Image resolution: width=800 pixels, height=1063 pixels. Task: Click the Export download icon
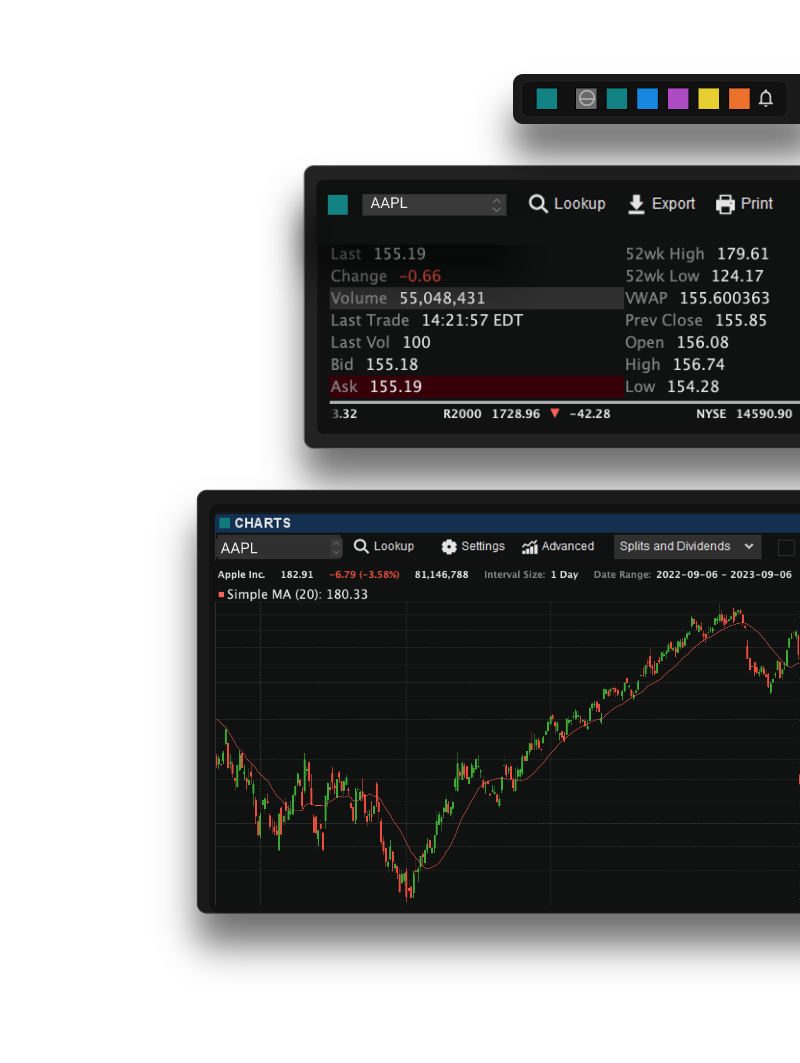636,204
